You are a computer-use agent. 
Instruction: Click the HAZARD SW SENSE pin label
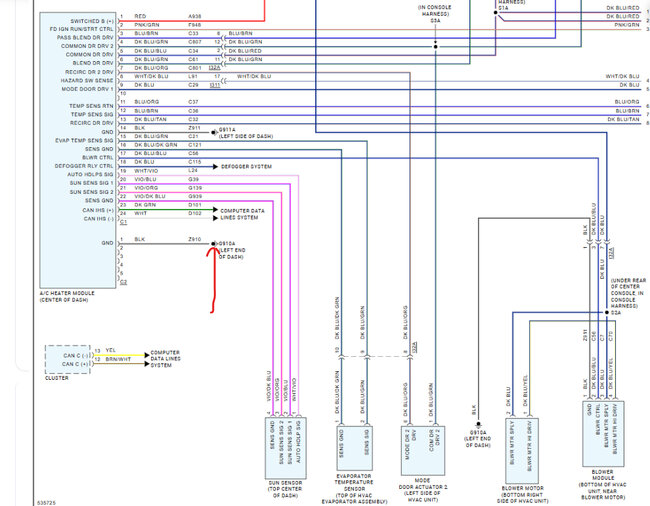(87, 80)
